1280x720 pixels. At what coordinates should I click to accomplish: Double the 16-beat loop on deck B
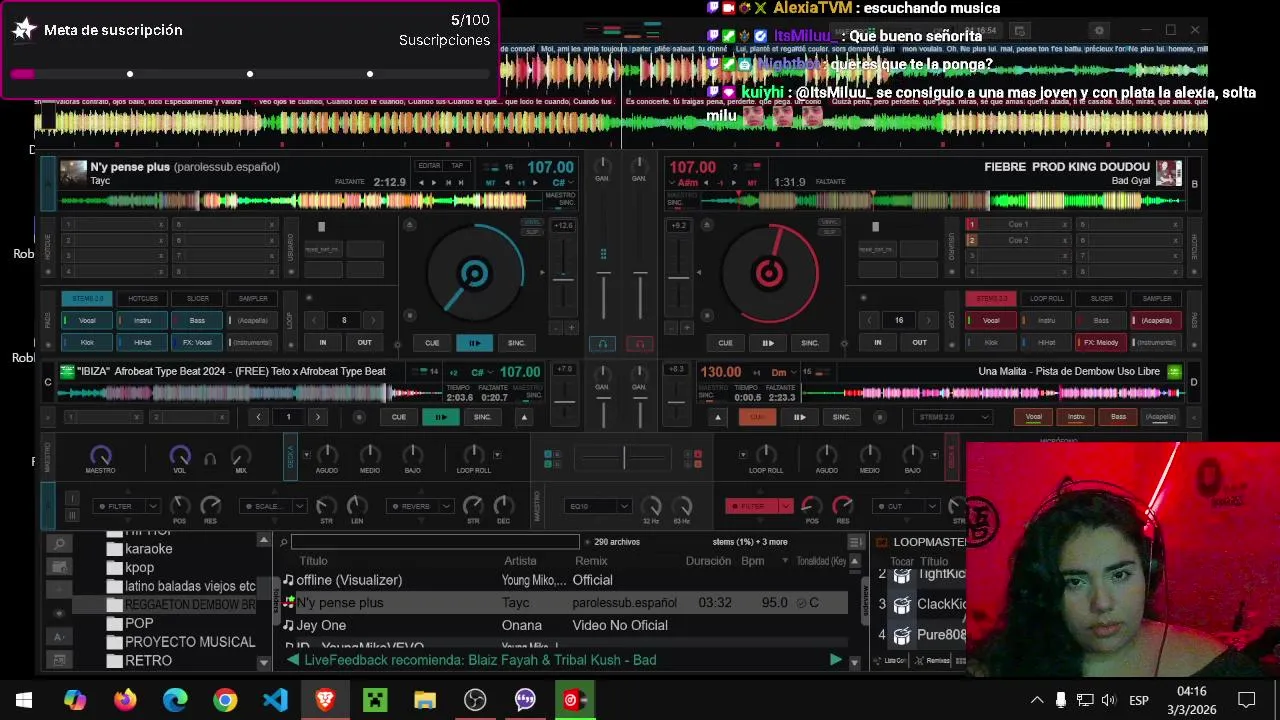(928, 320)
